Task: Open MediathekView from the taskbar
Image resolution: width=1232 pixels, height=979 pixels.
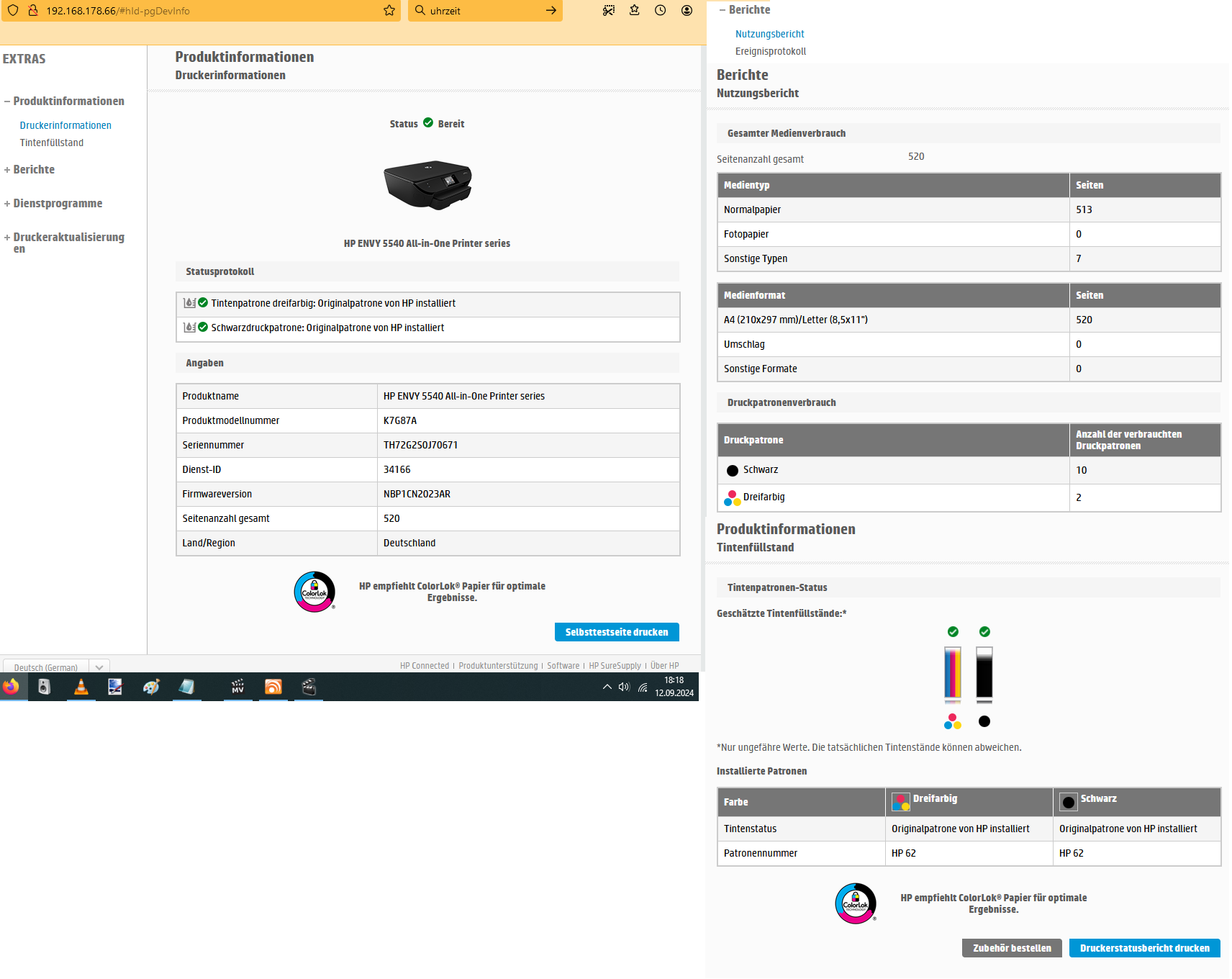Action: click(x=237, y=687)
